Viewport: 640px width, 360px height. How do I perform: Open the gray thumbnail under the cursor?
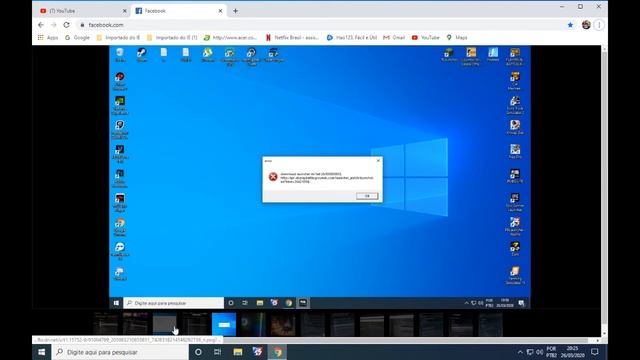(x=164, y=324)
